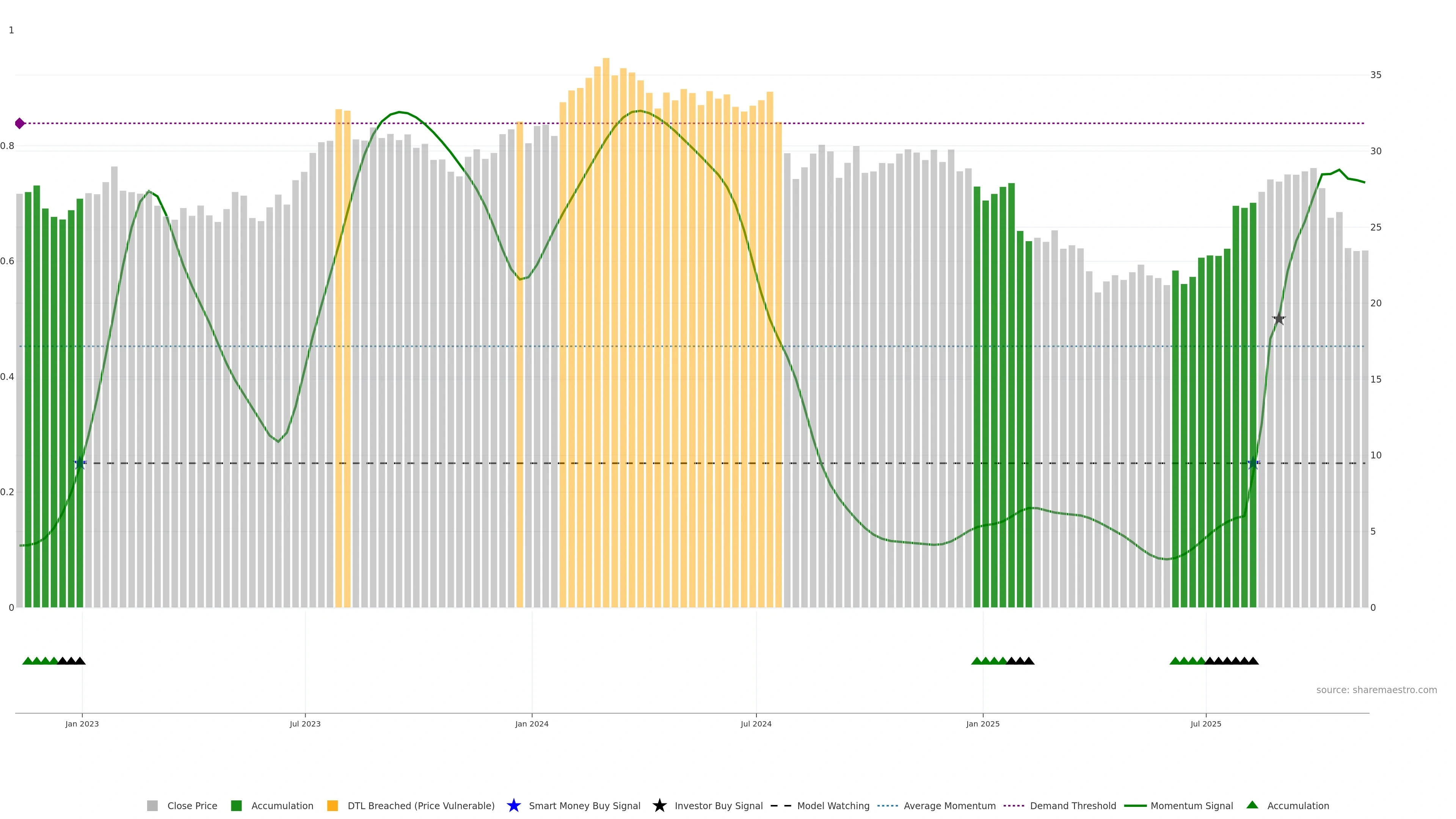Toggle Momentum Signal legend label
The width and height of the screenshot is (1456, 819).
point(1191,805)
